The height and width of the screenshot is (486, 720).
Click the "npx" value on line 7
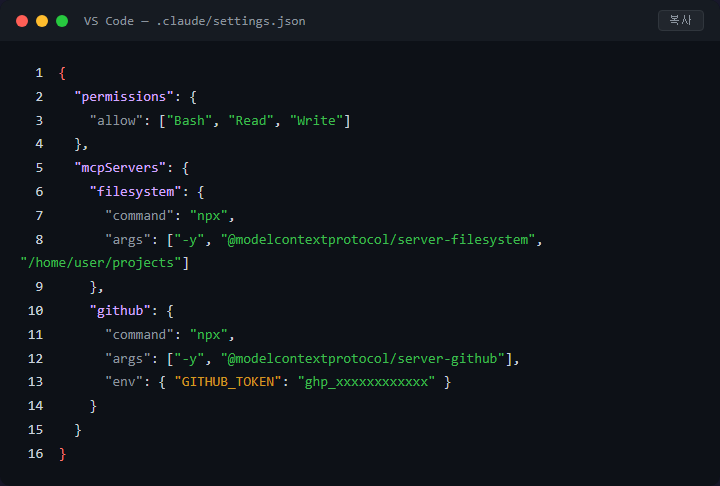click(208, 216)
